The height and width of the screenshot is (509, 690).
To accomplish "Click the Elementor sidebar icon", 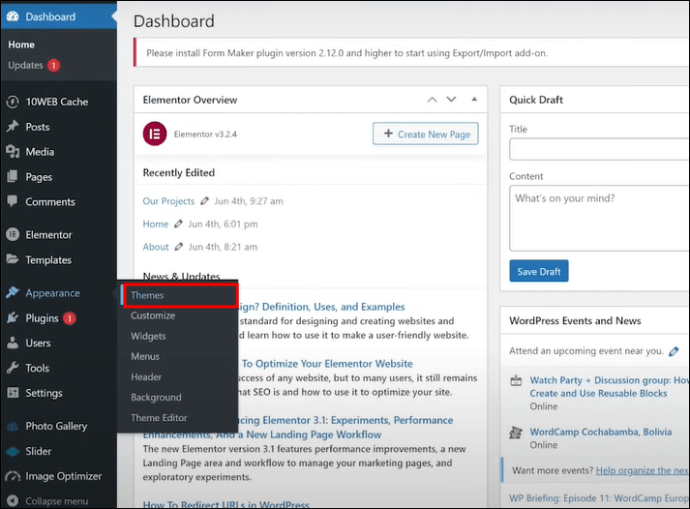I will (x=13, y=234).
